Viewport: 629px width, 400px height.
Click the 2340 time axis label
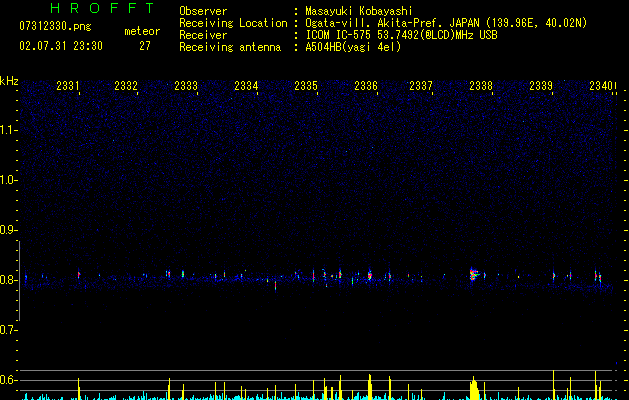(x=601, y=86)
